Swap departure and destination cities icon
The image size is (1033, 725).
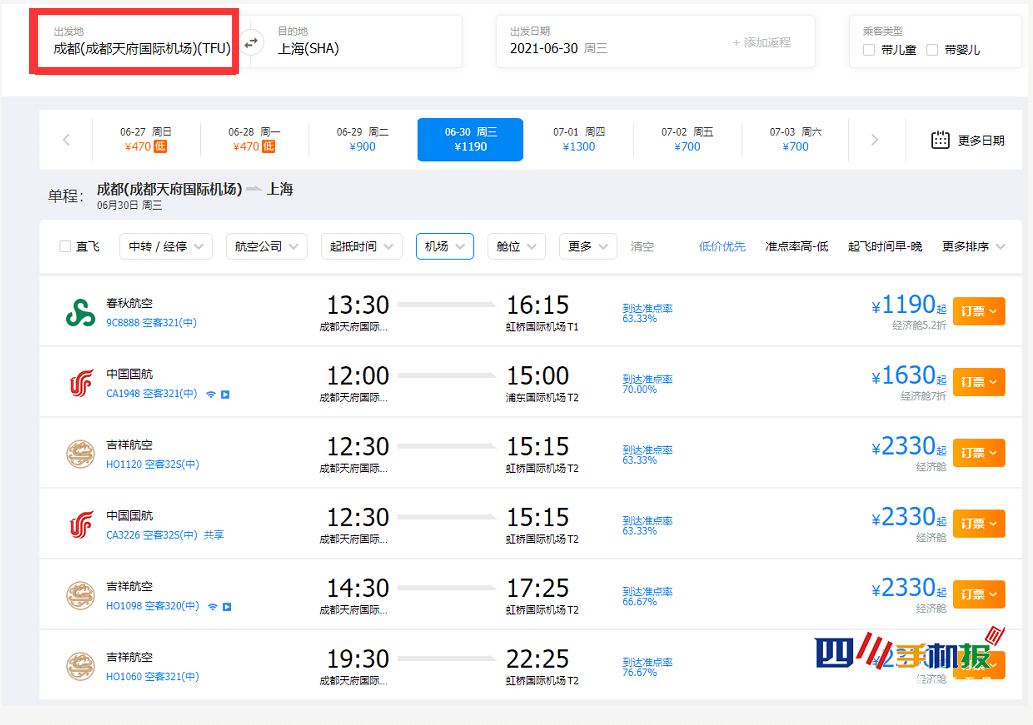pos(251,43)
